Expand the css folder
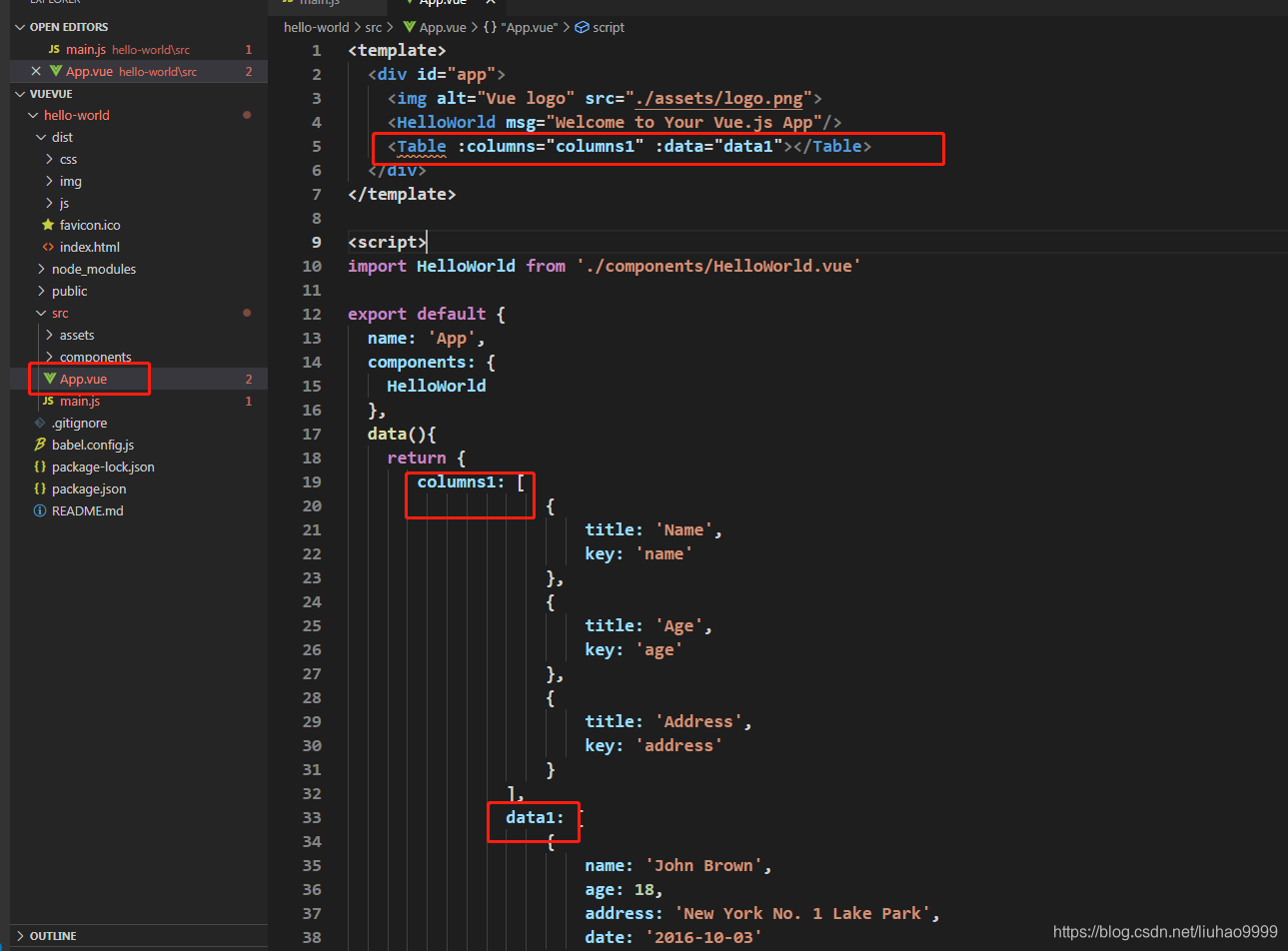Screen dimensions: 1288x951 [x=50, y=159]
